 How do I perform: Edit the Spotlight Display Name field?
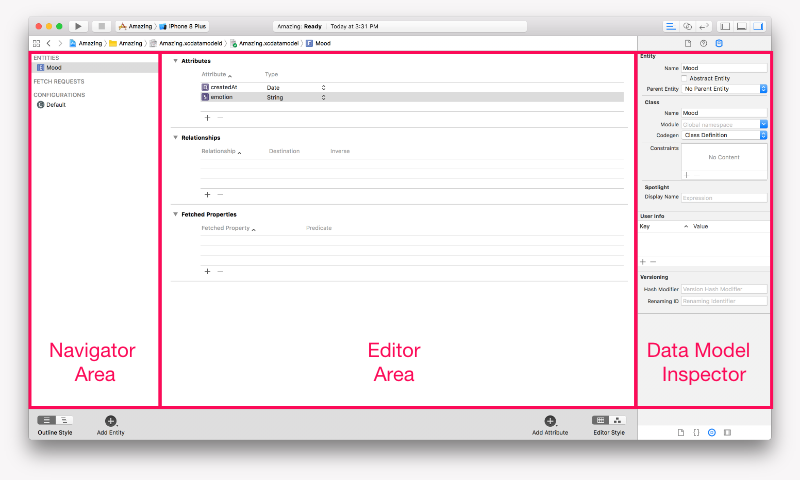coord(724,198)
